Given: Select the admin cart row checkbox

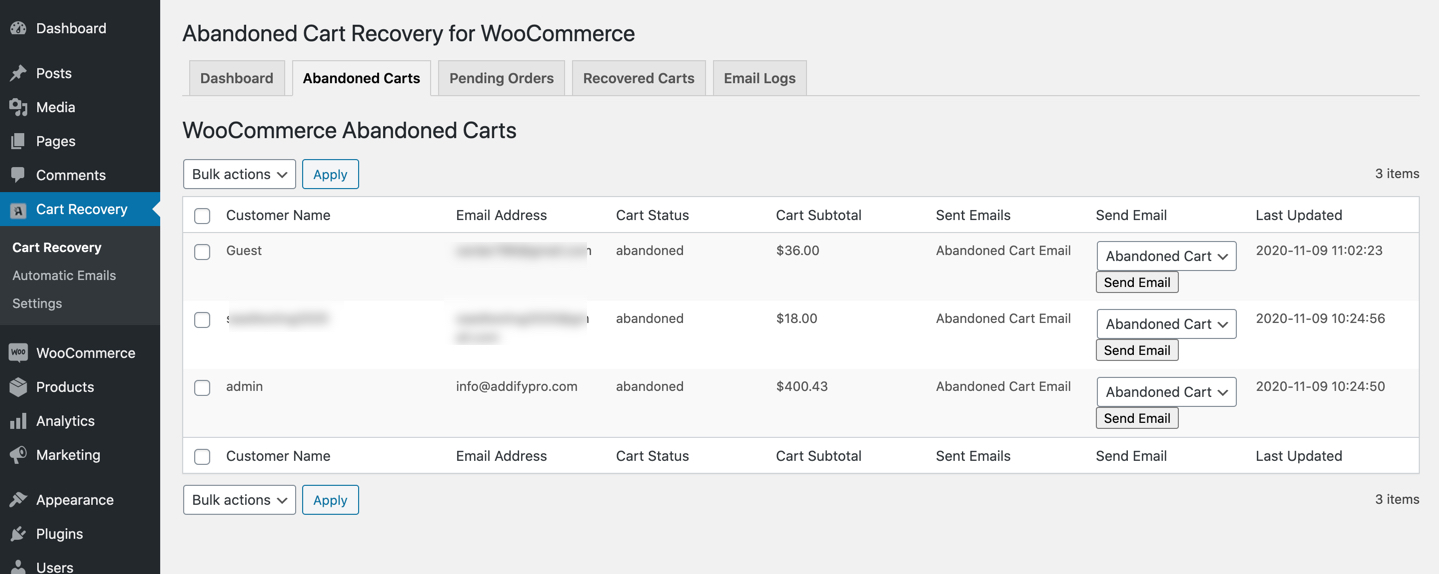Looking at the screenshot, I should point(202,388).
